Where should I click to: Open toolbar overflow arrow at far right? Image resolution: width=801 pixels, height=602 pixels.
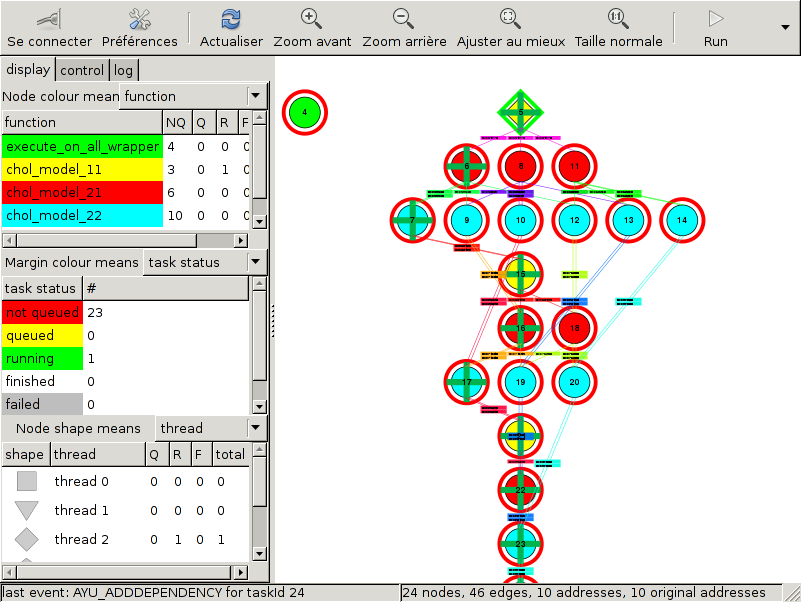click(x=784, y=27)
